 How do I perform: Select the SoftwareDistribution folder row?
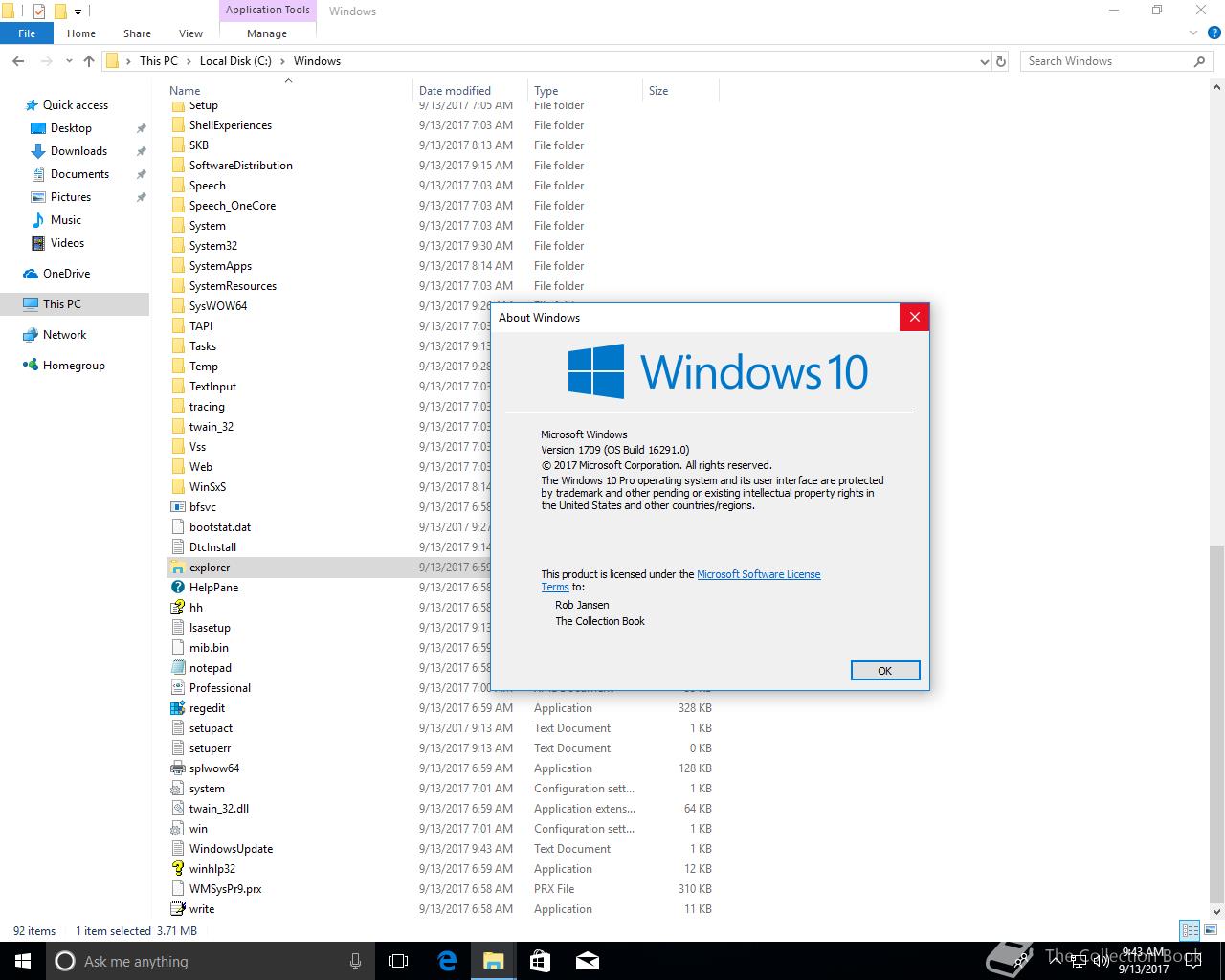click(x=442, y=166)
